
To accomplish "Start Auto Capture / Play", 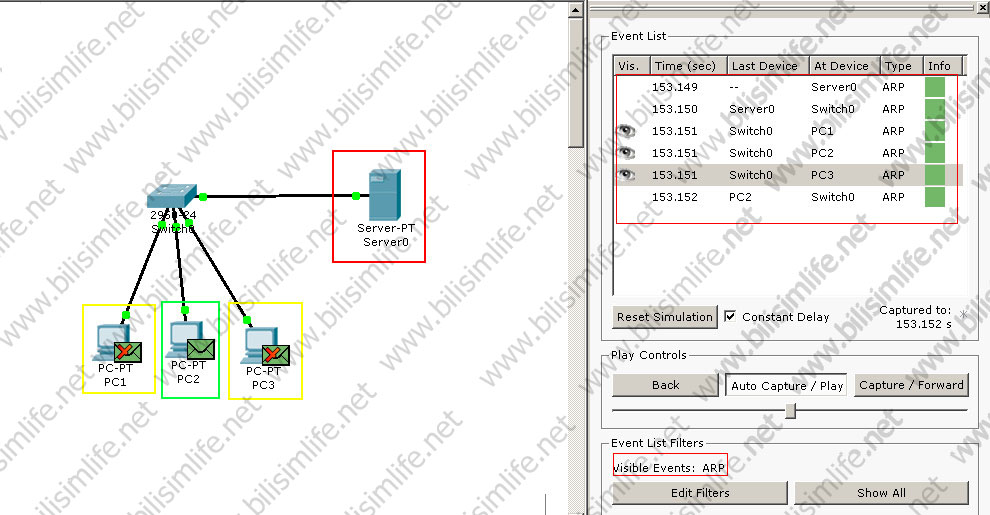I will tap(787, 385).
